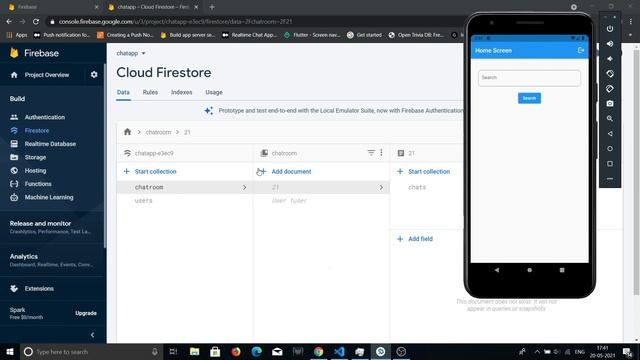Reload the browser page

click(36, 22)
